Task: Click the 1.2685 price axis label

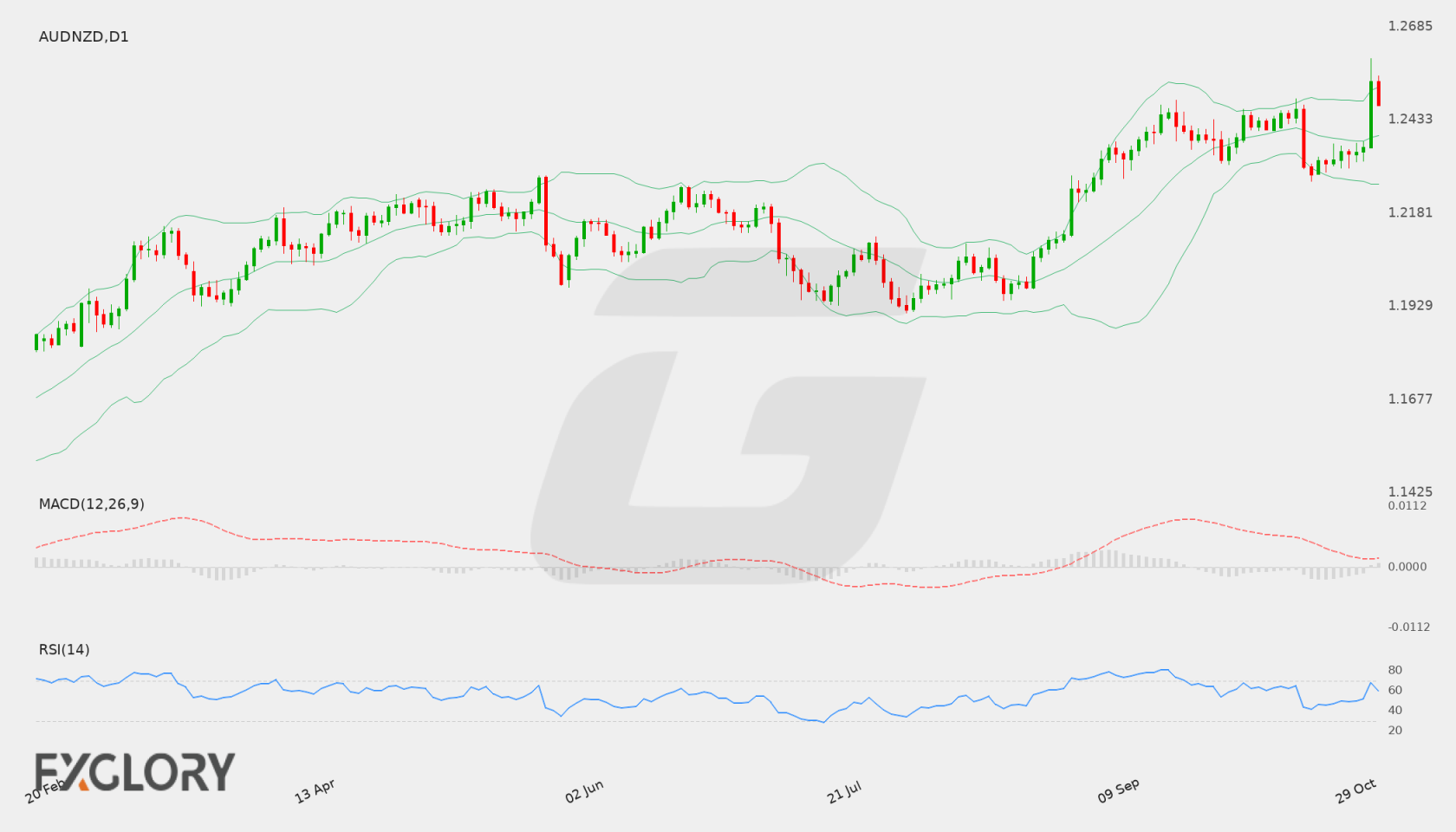Action: coord(1410,26)
